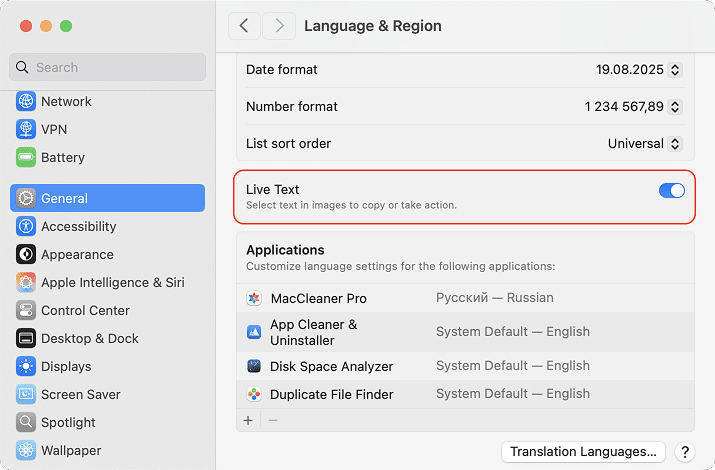715x470 pixels.
Task: Click the Live Text label
Action: coord(273,189)
